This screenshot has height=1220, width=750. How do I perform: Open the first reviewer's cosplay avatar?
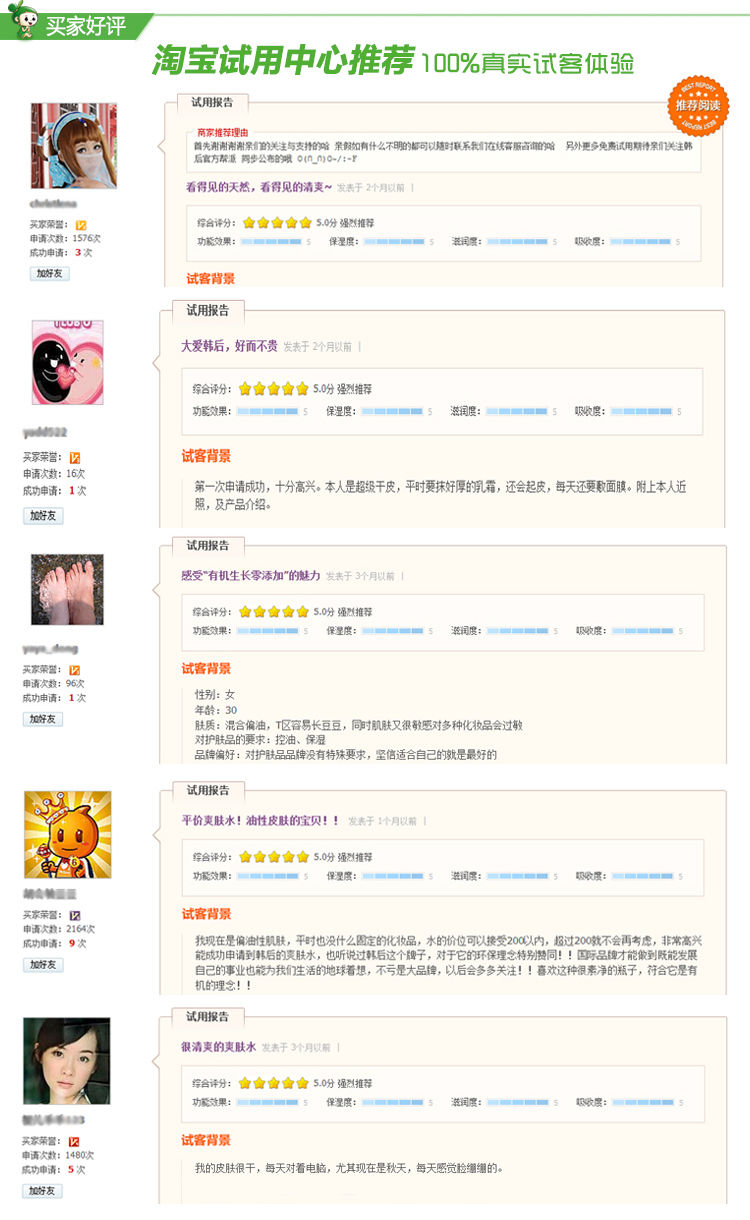74,145
